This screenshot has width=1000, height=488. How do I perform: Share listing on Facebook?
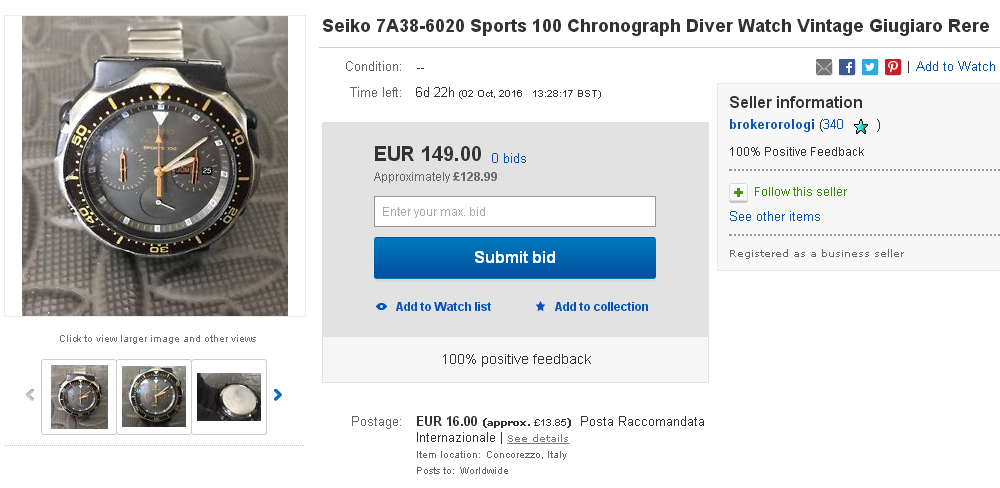[847, 67]
